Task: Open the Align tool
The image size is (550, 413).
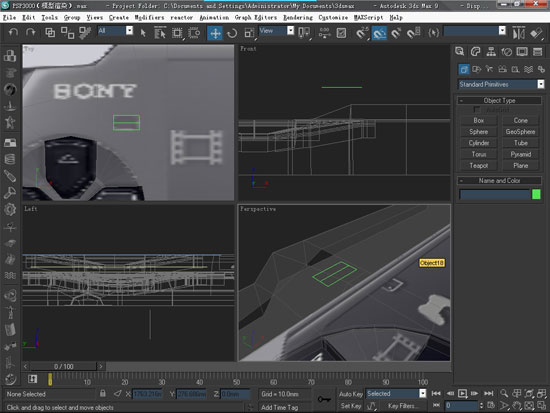Action: [536, 33]
